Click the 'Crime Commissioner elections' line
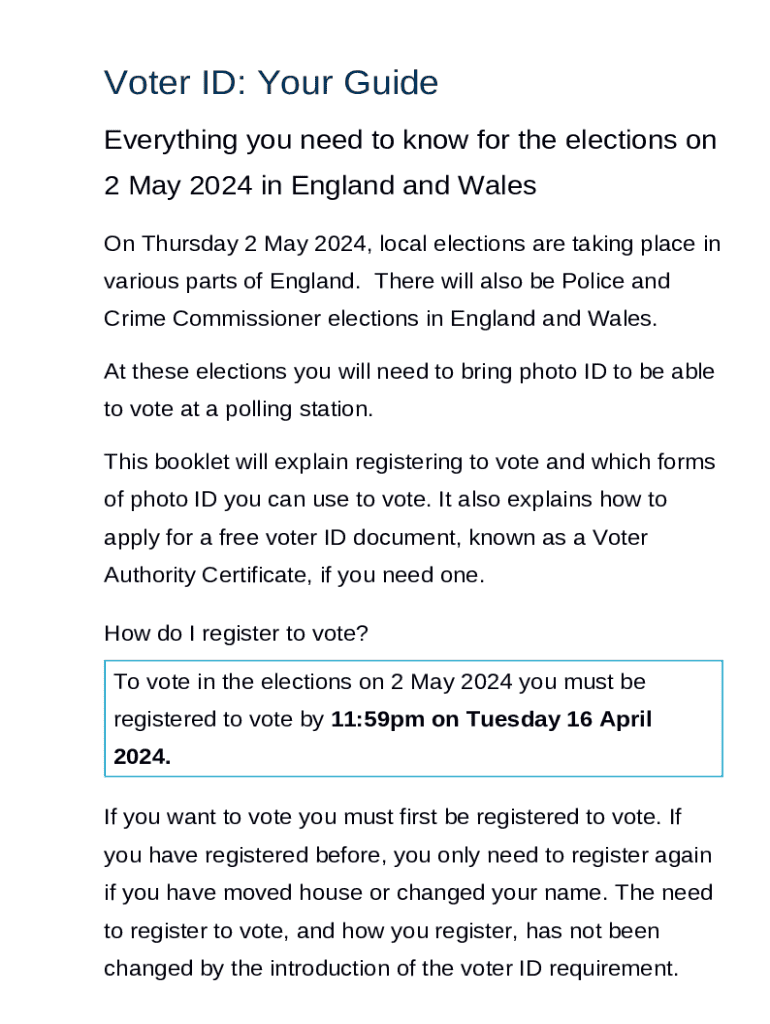Screen dimensions: 770x1024 (x=381, y=319)
